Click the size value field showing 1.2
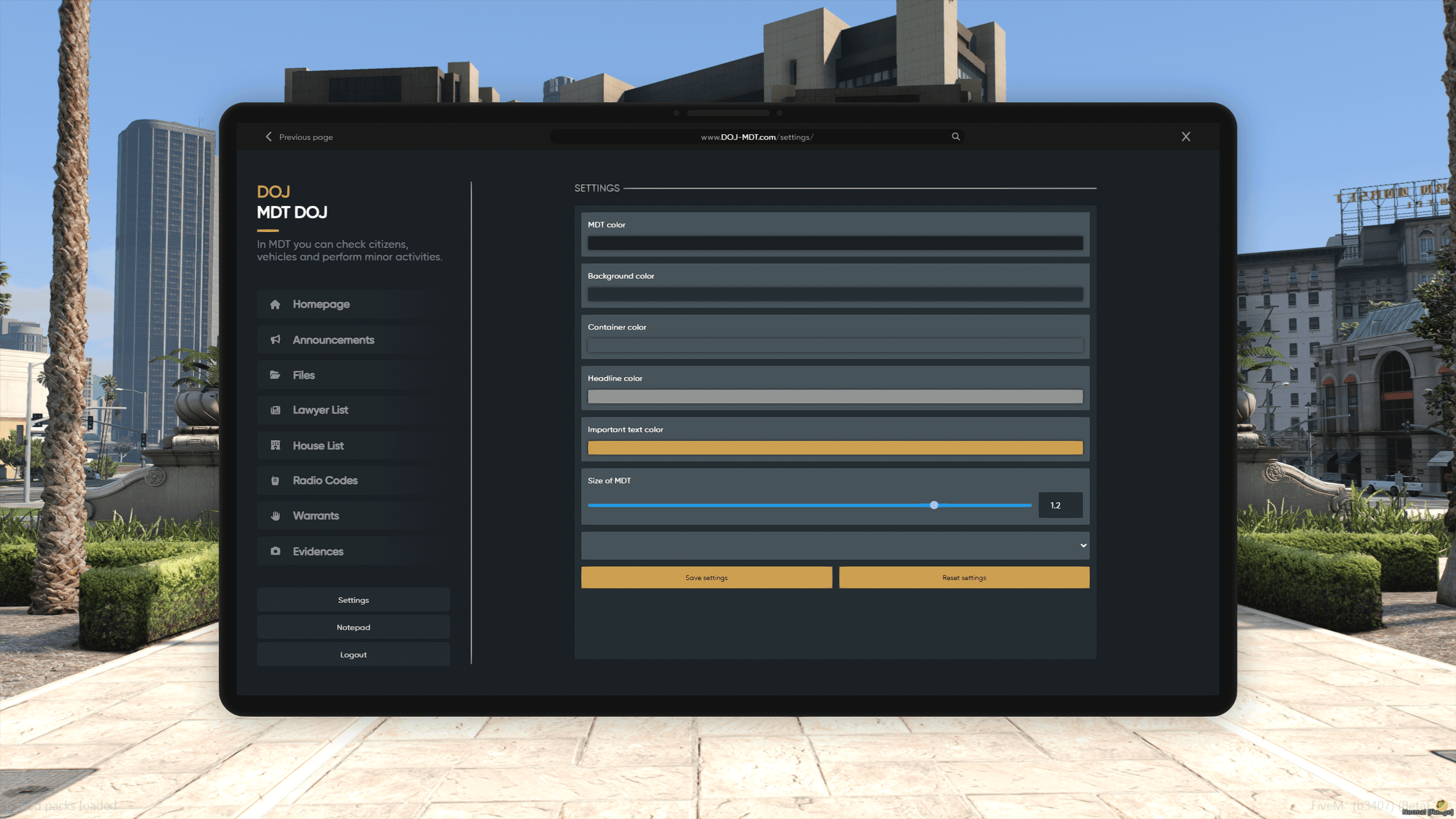The image size is (1456, 819). (x=1060, y=505)
